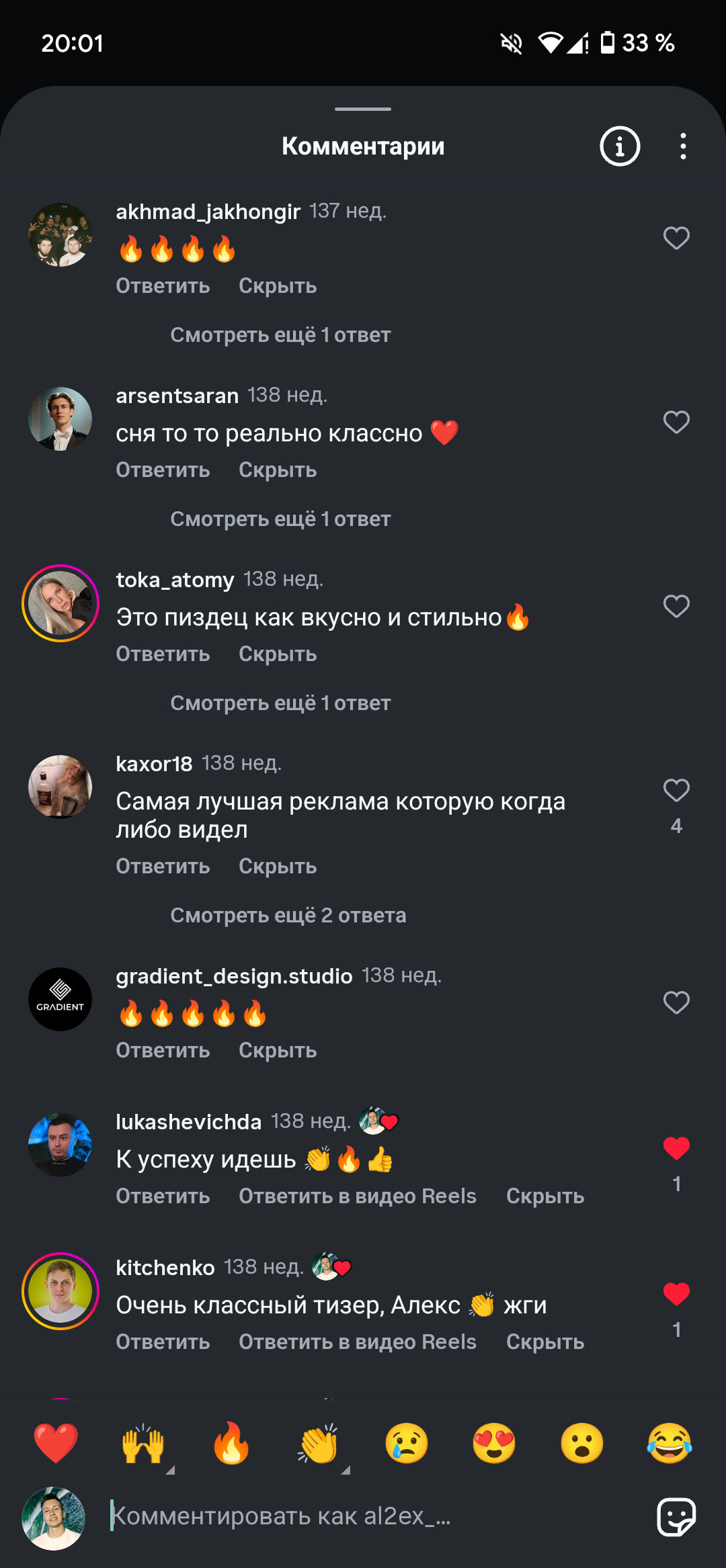Insert the clapping hands emoji reaction
The image size is (726, 1568).
click(x=319, y=1443)
